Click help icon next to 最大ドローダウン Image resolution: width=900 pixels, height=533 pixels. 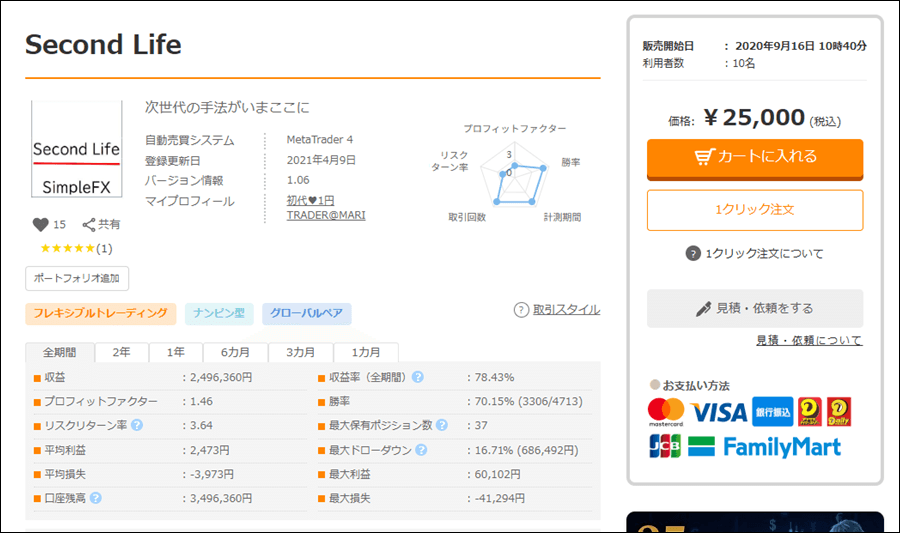click(x=418, y=450)
